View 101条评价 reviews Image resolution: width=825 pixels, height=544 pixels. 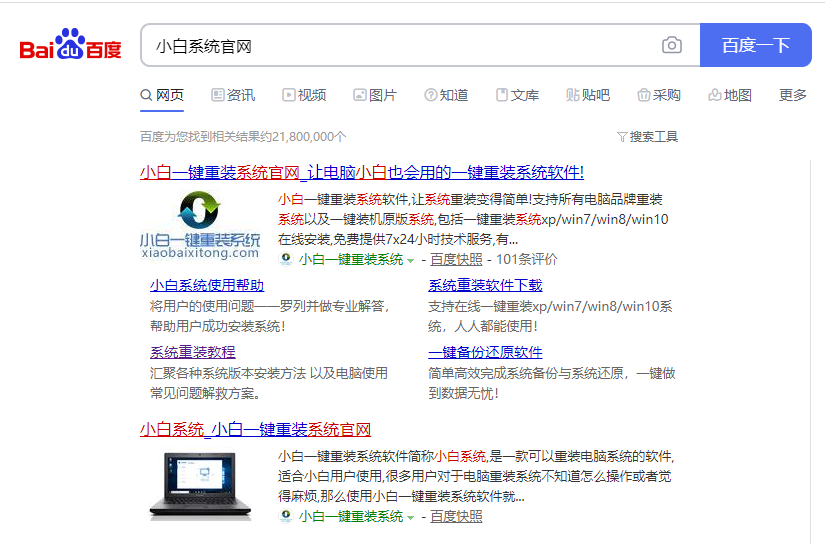coord(527,259)
